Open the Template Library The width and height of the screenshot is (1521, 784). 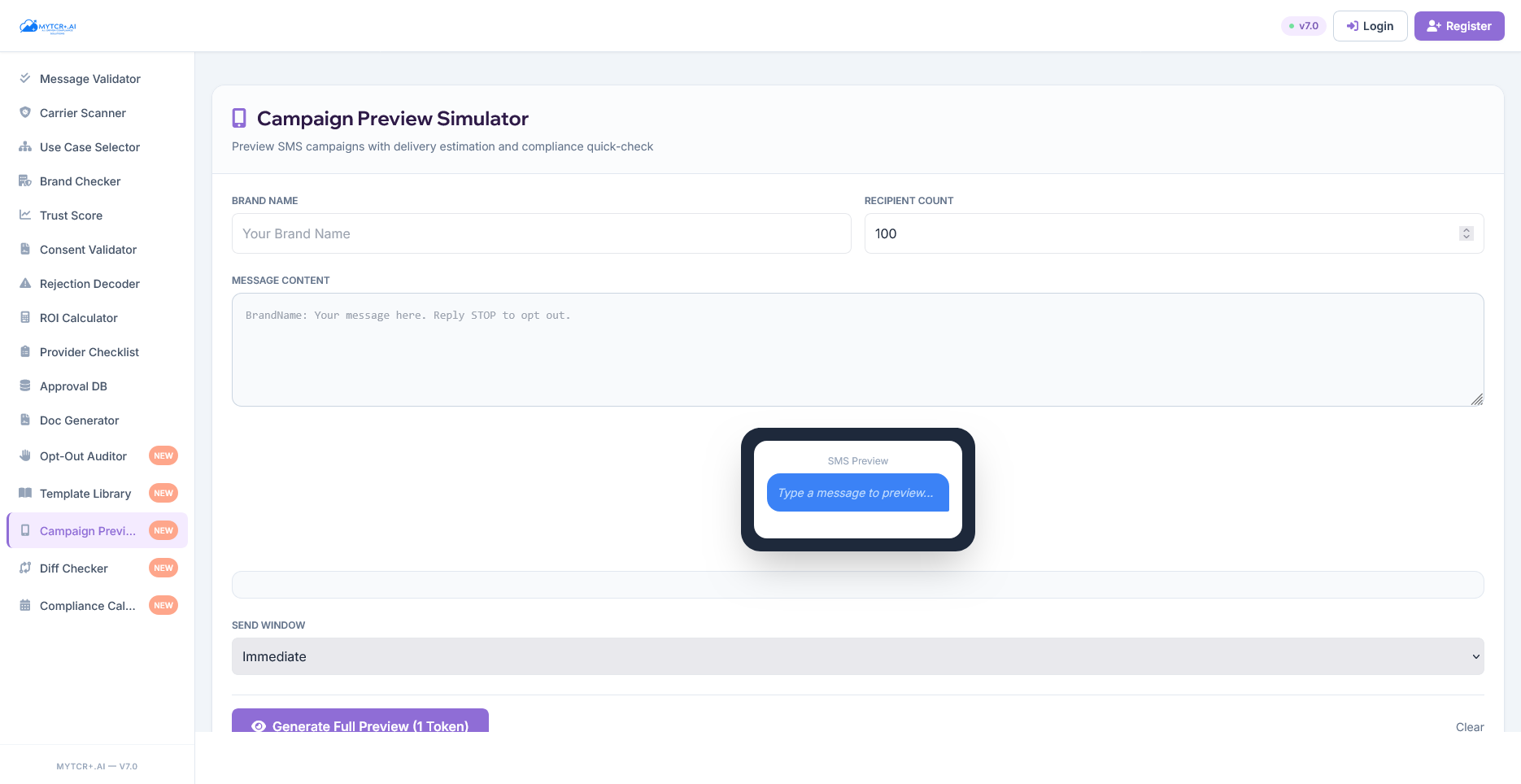[x=85, y=493]
